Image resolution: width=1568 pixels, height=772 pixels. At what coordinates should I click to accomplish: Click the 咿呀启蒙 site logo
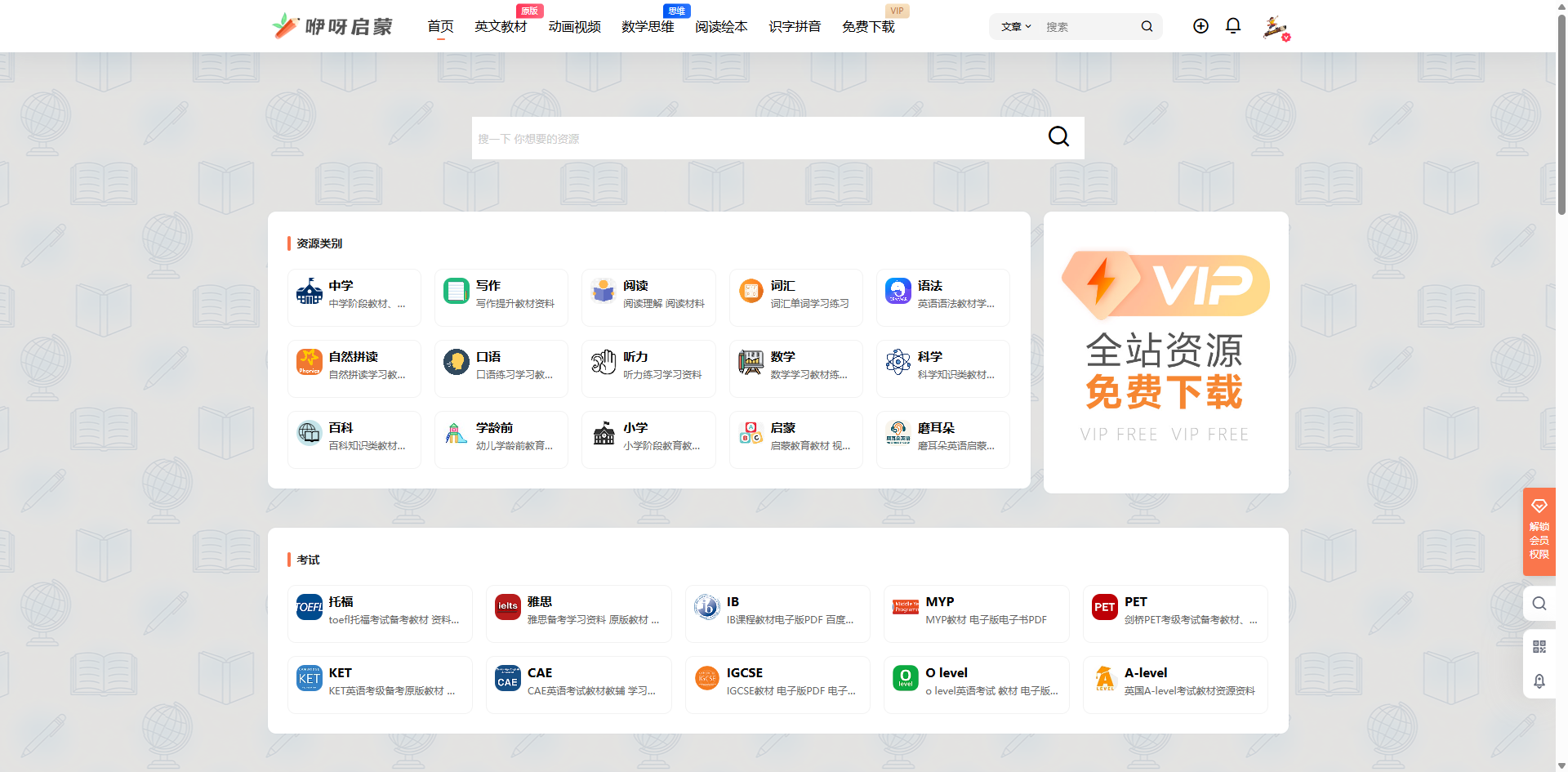332,25
